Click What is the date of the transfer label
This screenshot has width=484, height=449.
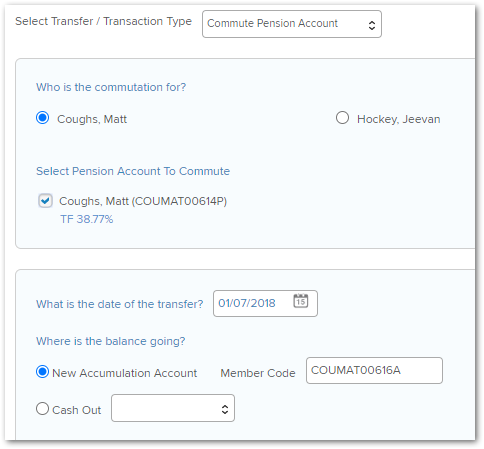point(120,304)
